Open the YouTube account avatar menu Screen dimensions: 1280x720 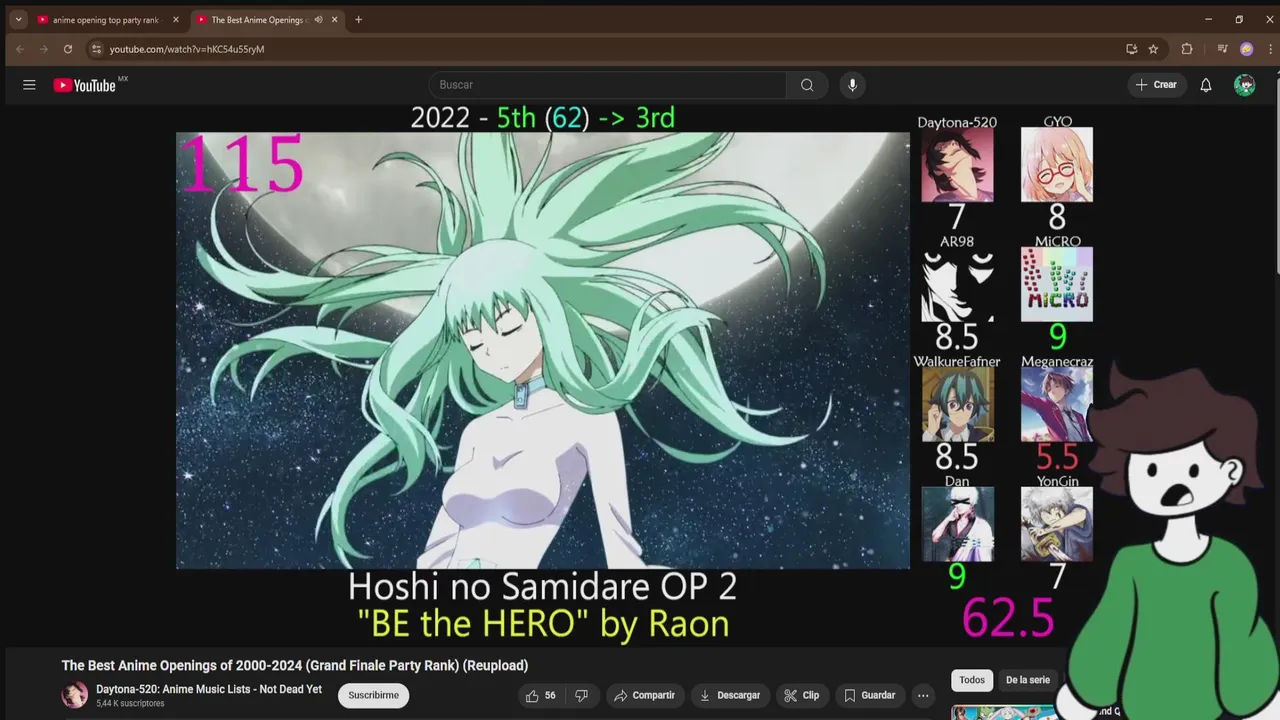(1244, 85)
